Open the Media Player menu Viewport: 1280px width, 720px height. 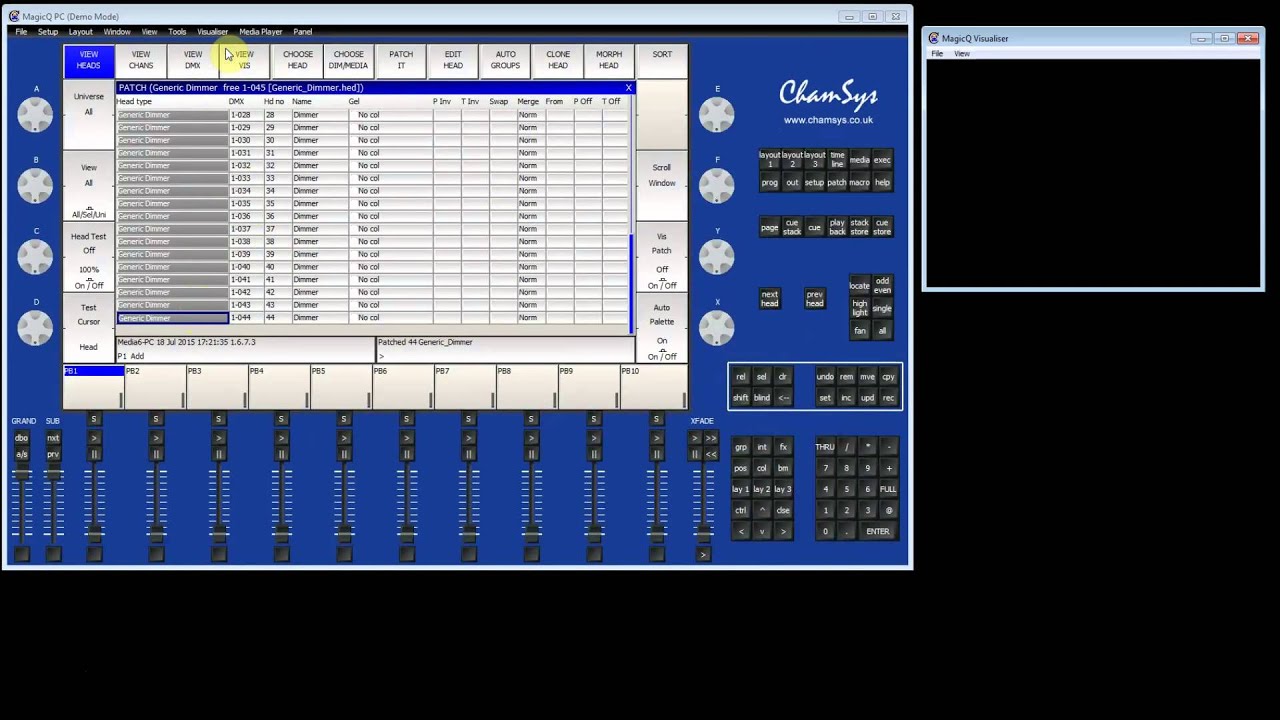[x=260, y=32]
